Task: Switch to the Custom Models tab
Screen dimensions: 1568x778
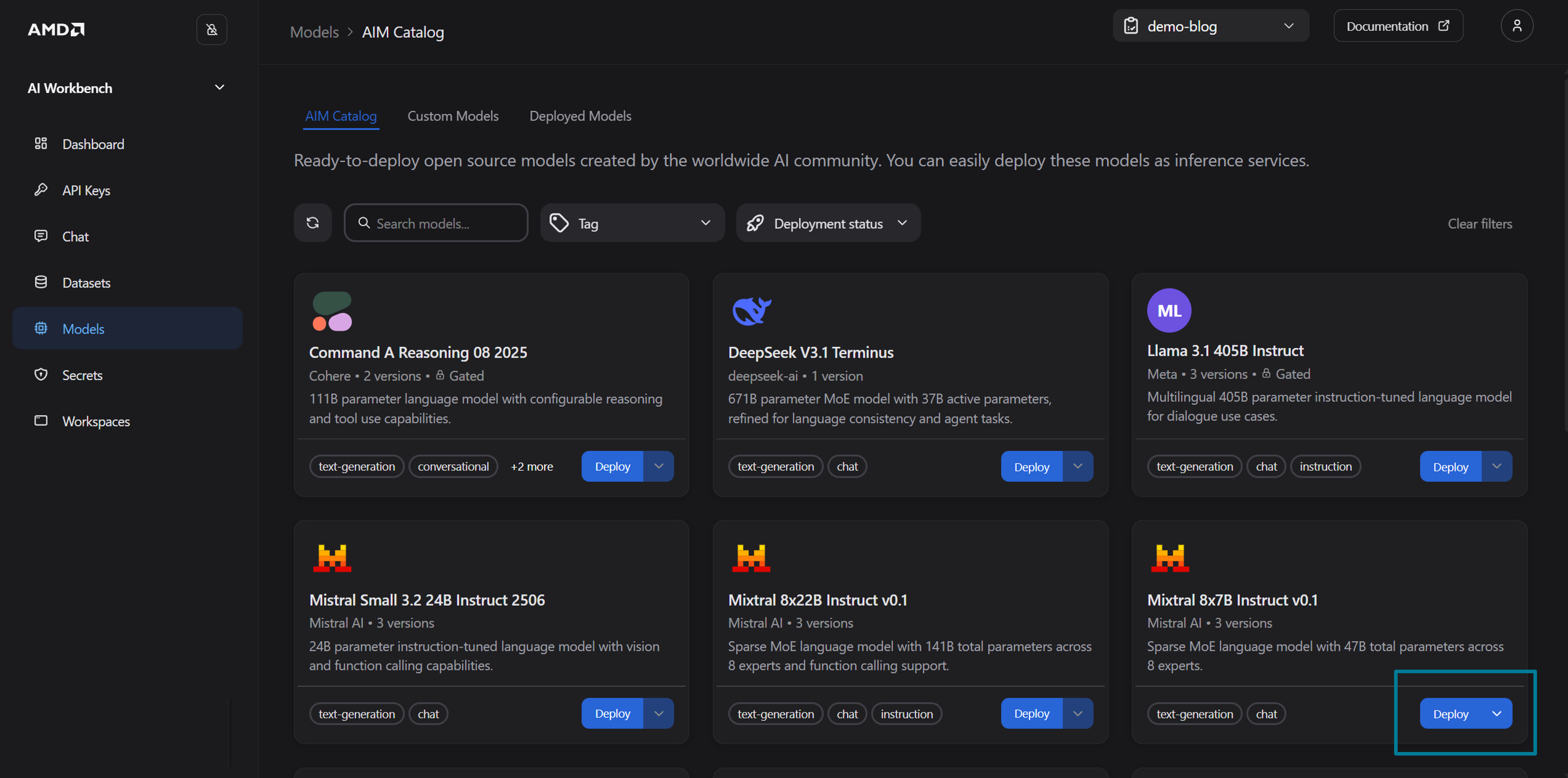Action: point(452,116)
